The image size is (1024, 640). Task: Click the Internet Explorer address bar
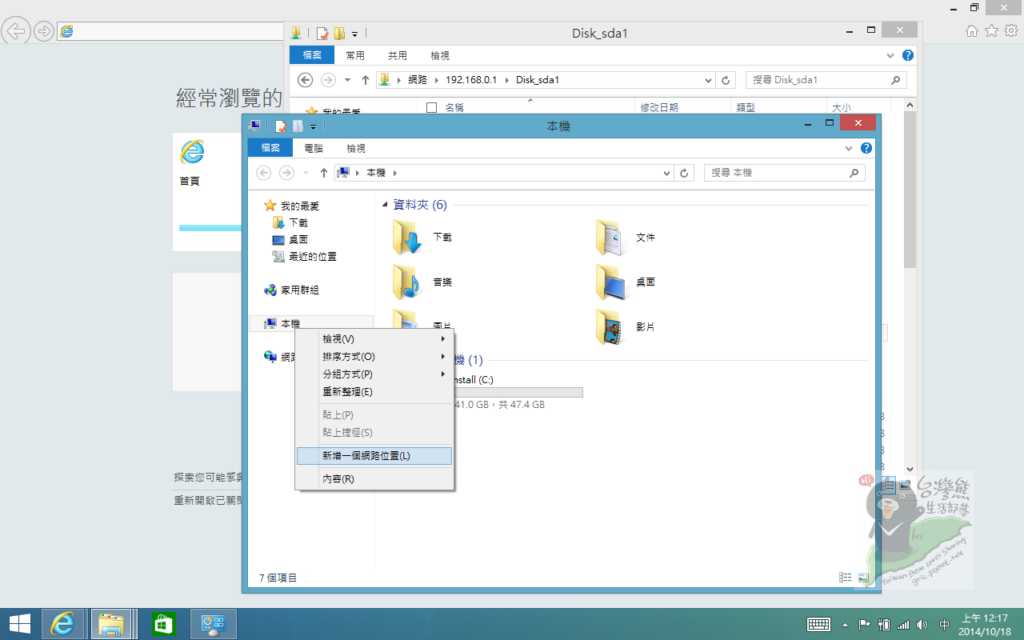click(170, 31)
